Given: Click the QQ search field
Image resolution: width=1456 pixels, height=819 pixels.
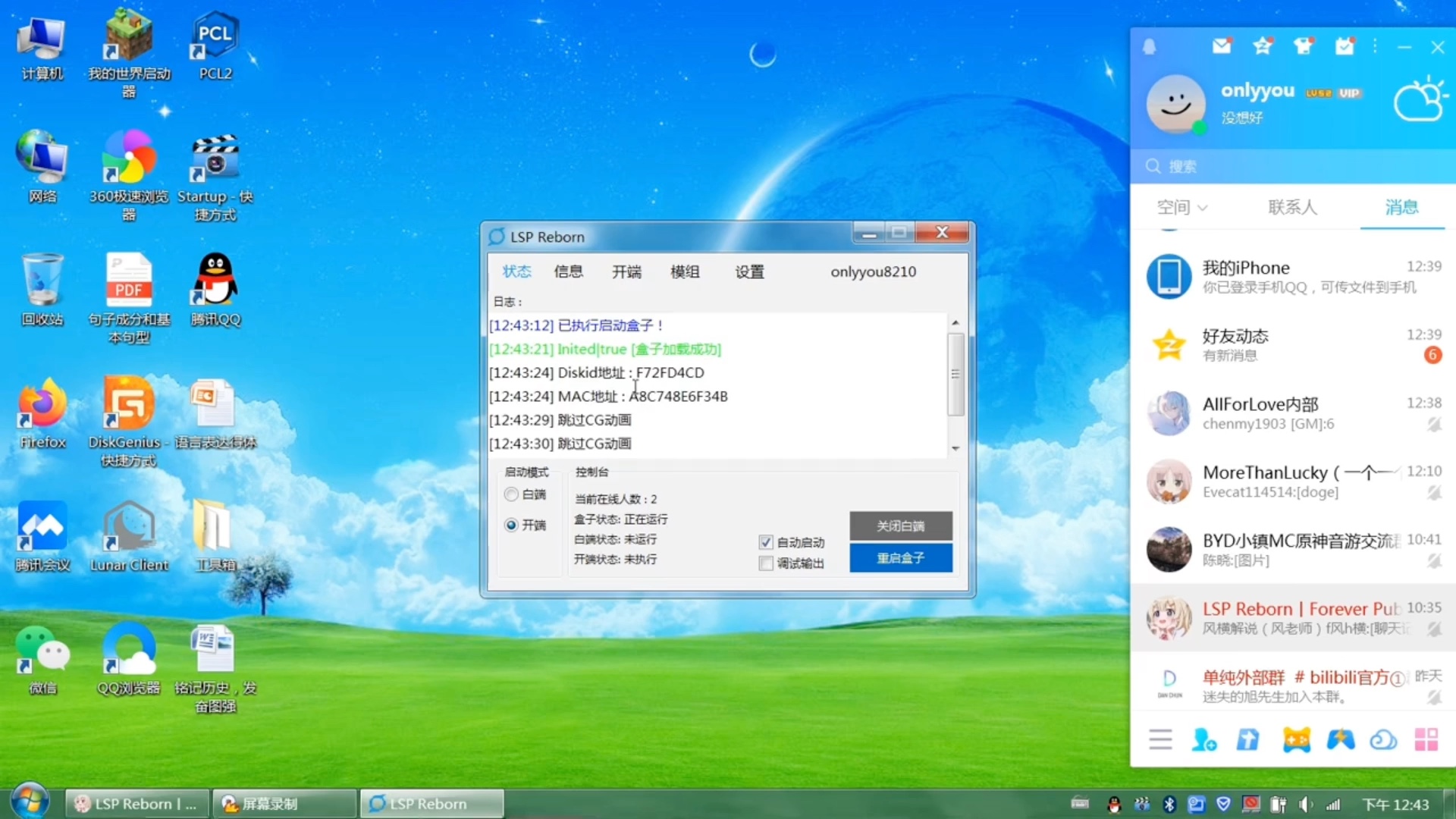Looking at the screenshot, I should click(x=1293, y=166).
